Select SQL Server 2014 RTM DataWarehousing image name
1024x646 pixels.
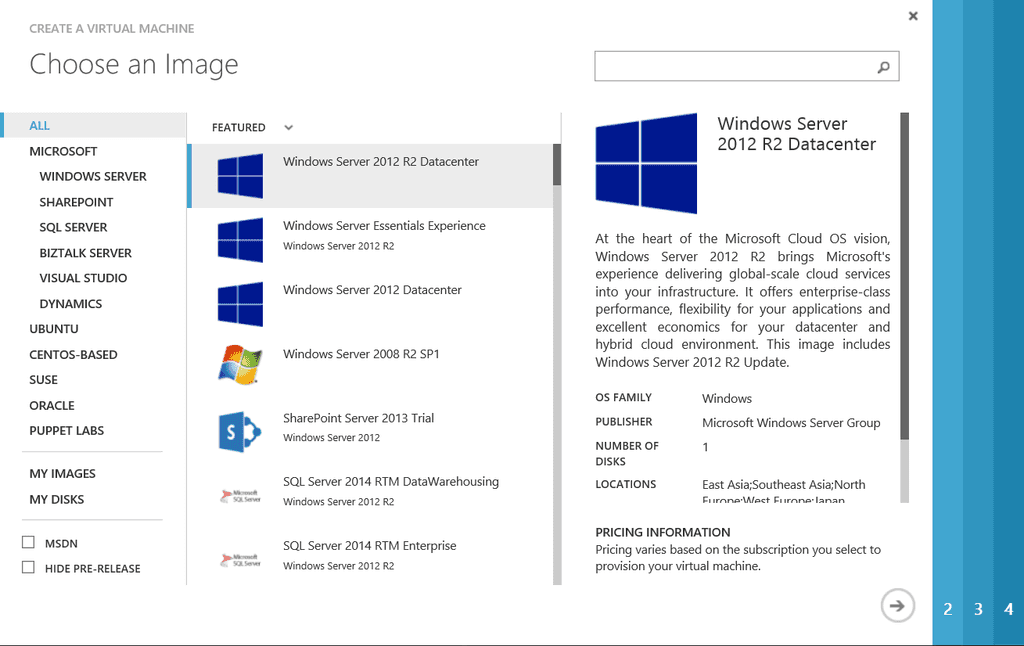pos(391,481)
